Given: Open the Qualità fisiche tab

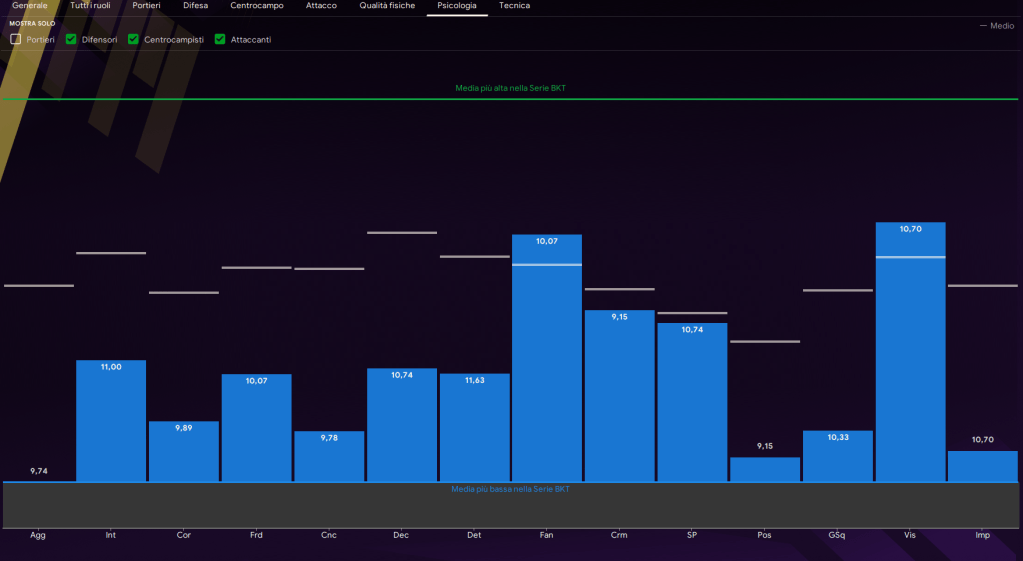Looking at the screenshot, I should [x=387, y=6].
